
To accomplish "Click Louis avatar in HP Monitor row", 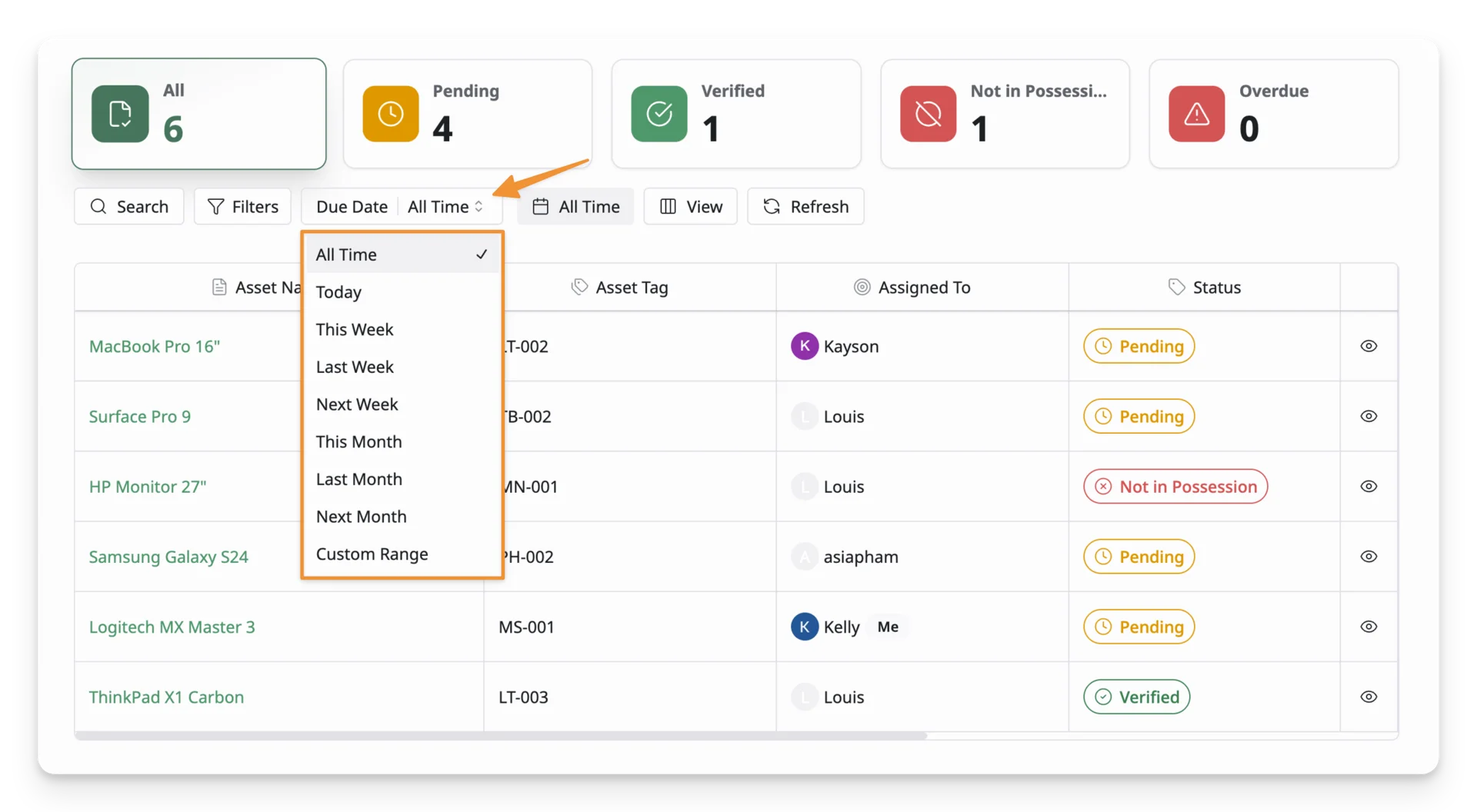I will point(805,487).
